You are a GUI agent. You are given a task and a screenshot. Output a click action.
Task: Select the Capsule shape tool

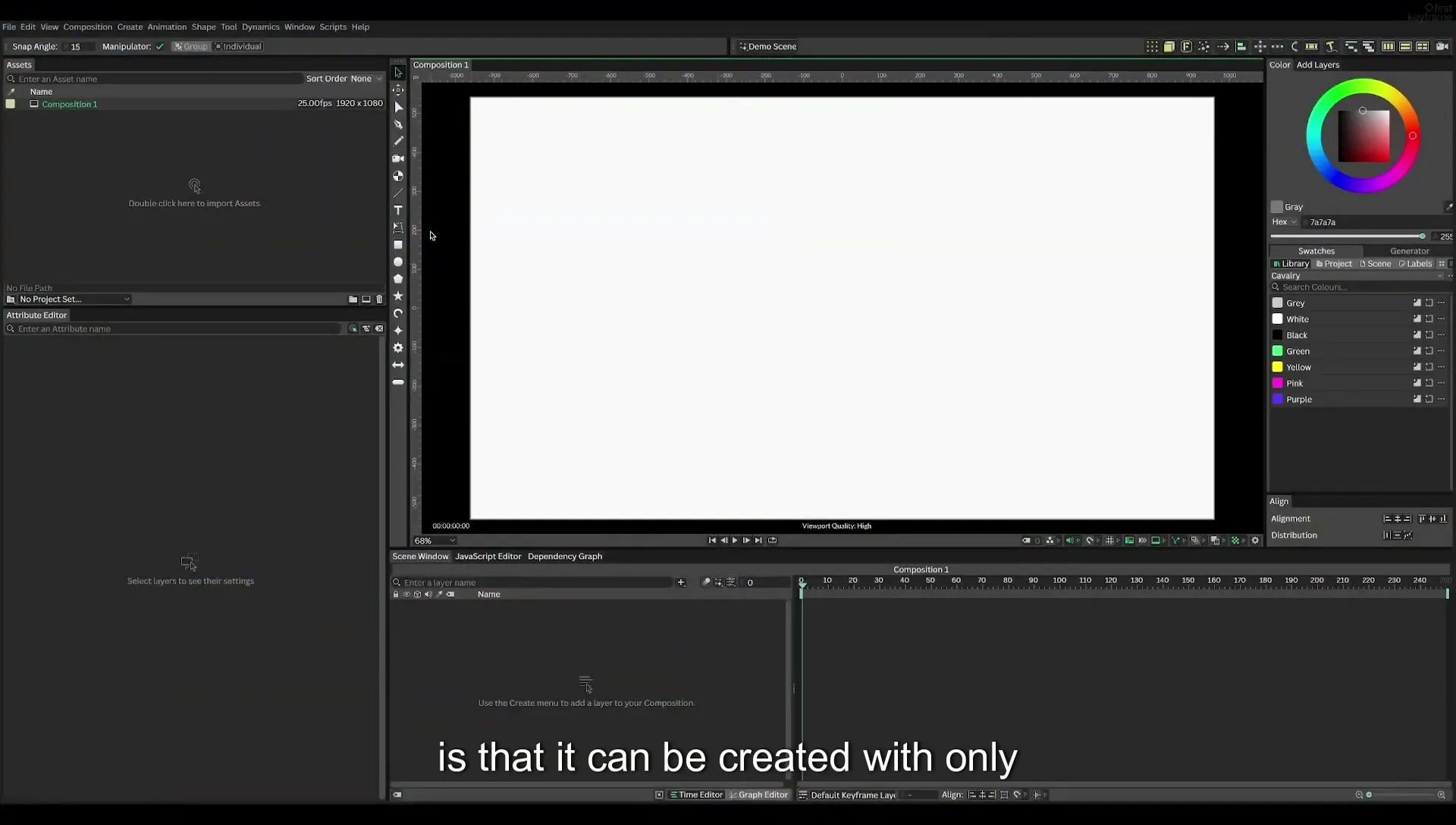coord(398,382)
